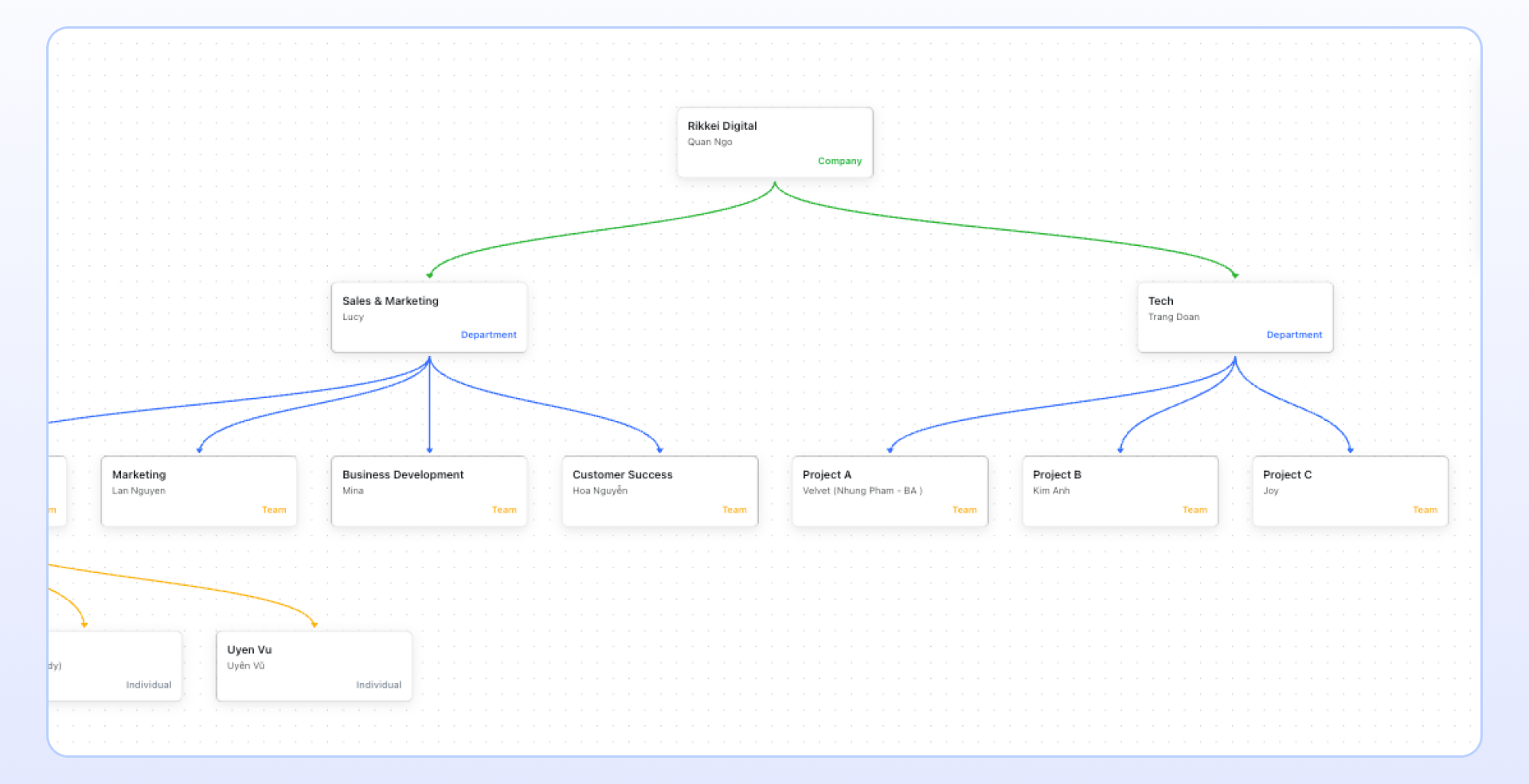1529x784 pixels.
Task: Click the "Mina" name in Business Development
Action: pos(353,490)
